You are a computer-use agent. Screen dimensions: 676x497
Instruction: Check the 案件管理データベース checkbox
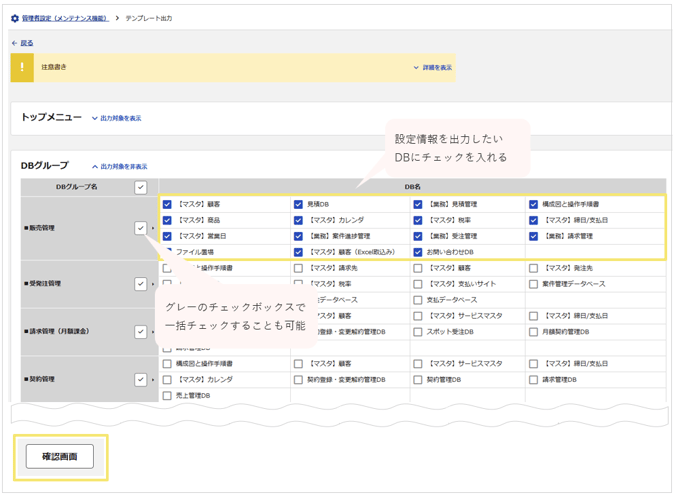534,284
